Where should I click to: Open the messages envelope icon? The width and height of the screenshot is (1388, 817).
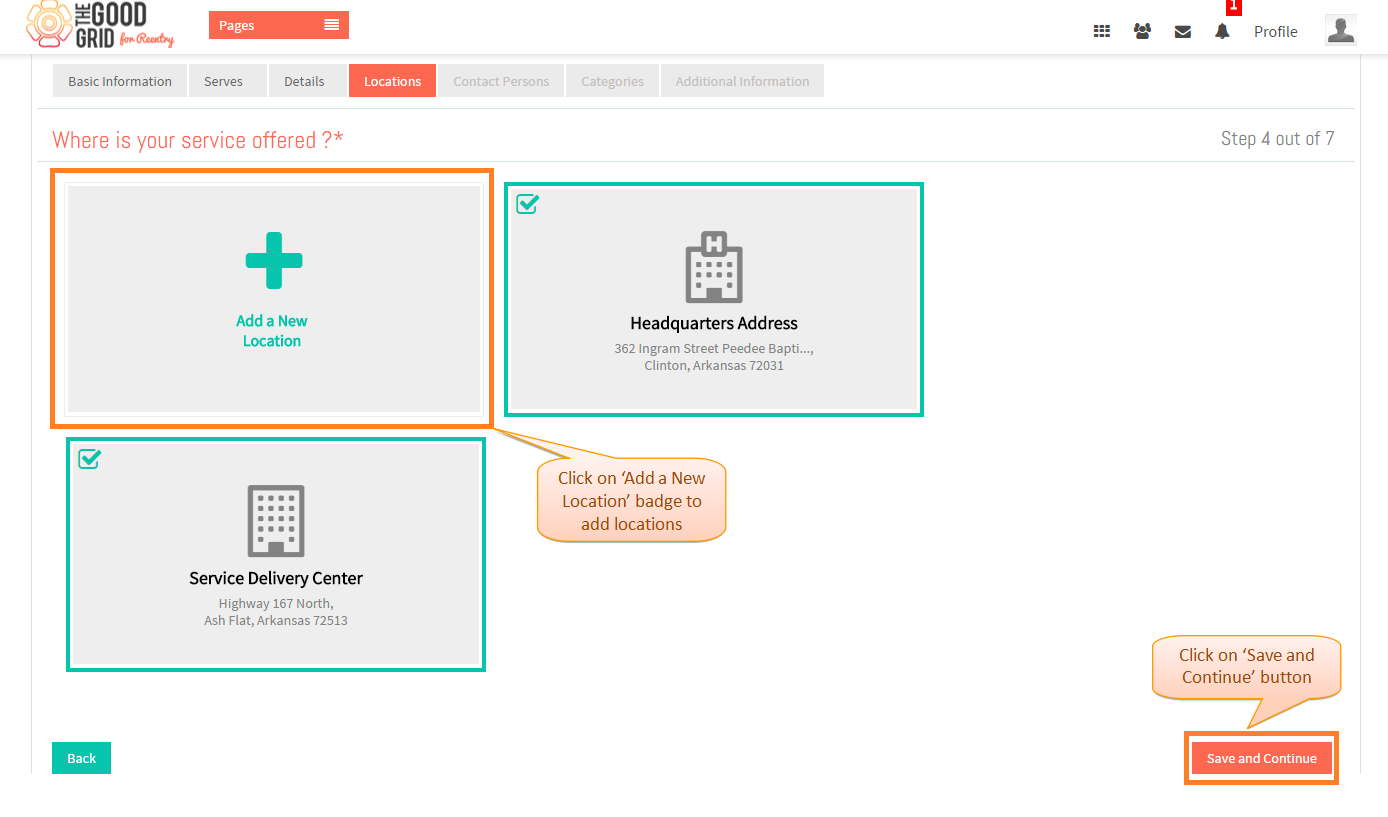click(x=1183, y=31)
